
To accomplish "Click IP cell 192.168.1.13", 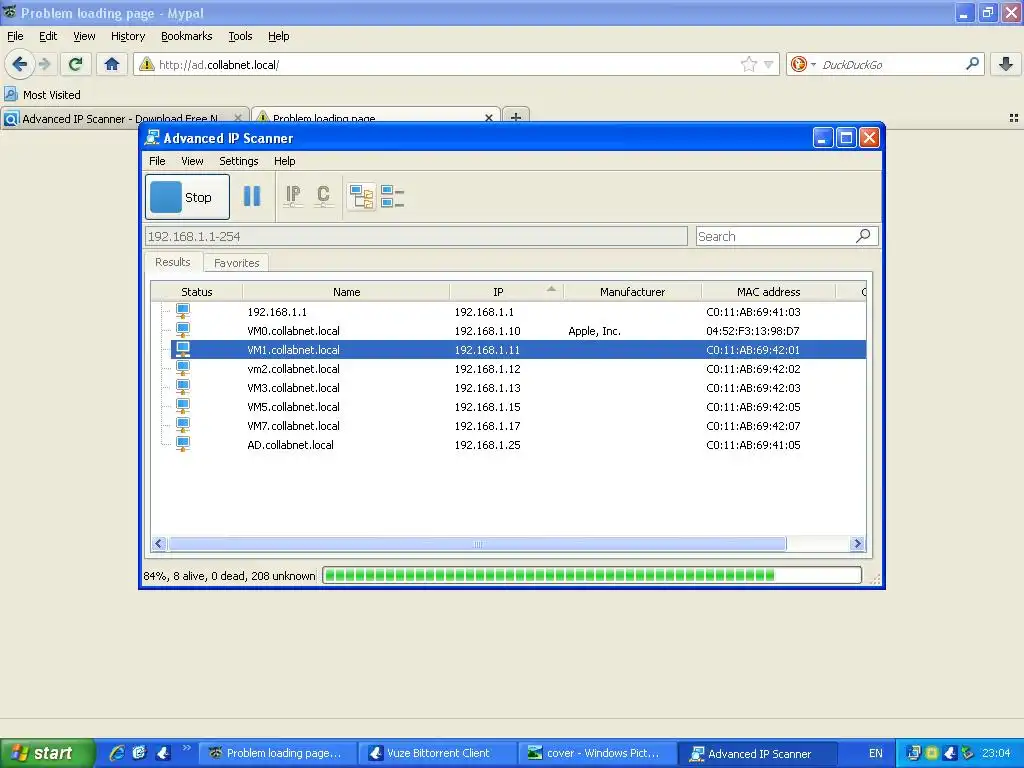I will [487, 388].
